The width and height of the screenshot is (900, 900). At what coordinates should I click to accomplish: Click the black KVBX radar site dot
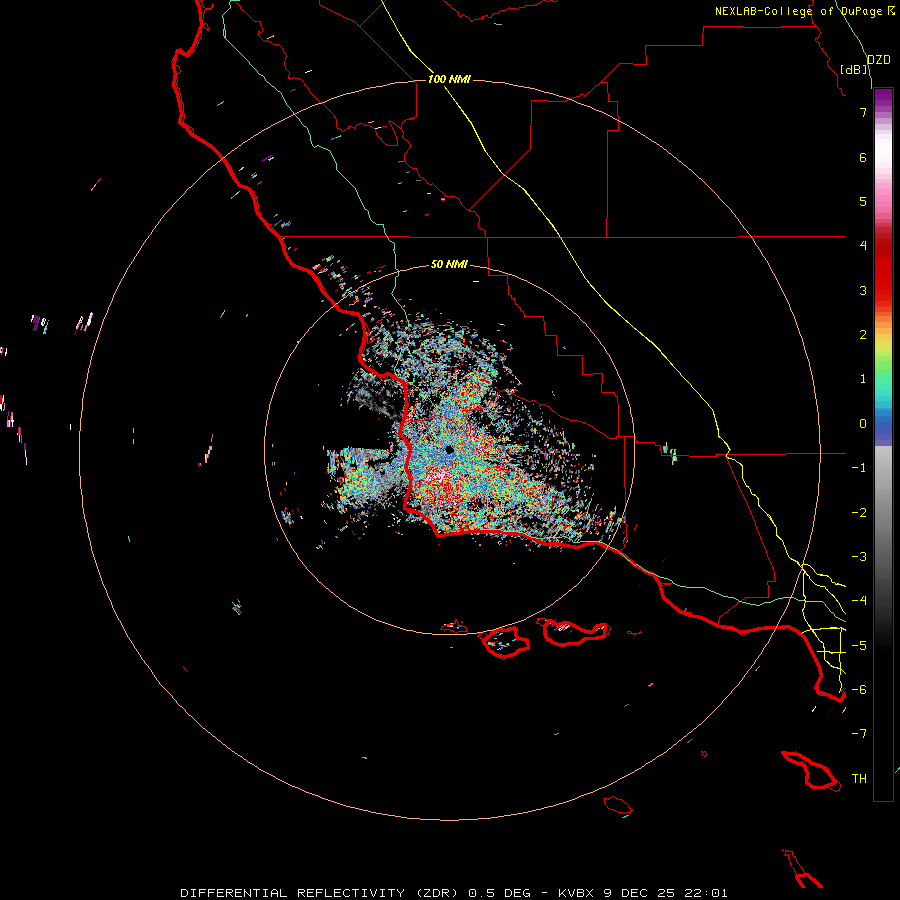click(x=449, y=449)
